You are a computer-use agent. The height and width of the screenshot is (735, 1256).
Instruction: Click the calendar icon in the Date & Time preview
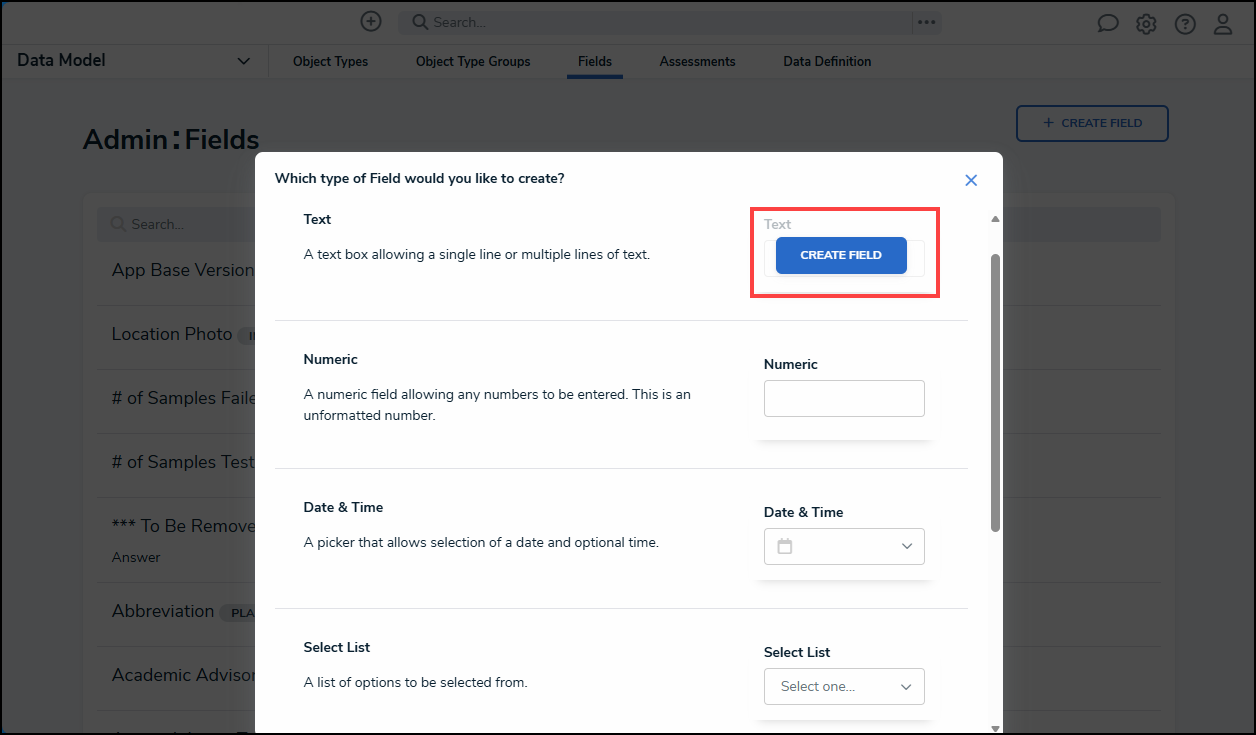pyautogui.click(x=784, y=546)
